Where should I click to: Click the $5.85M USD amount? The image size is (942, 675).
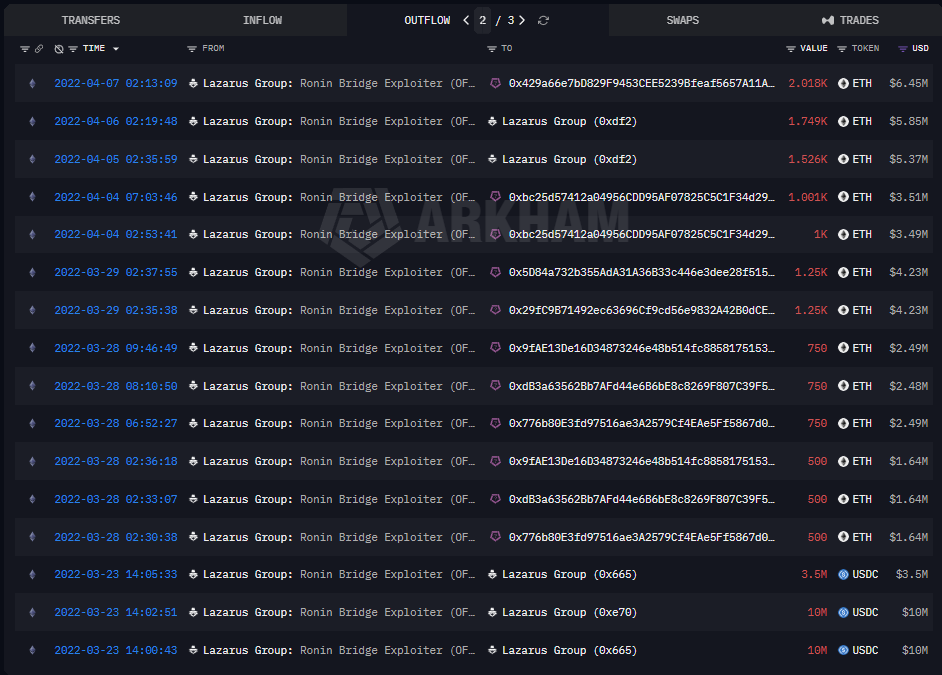[x=908, y=121]
